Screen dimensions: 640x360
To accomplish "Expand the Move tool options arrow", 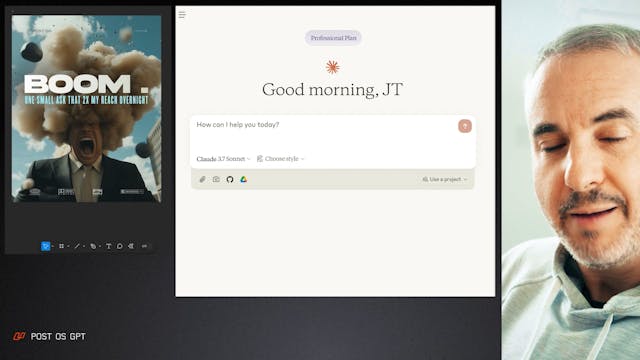I will tap(53, 246).
